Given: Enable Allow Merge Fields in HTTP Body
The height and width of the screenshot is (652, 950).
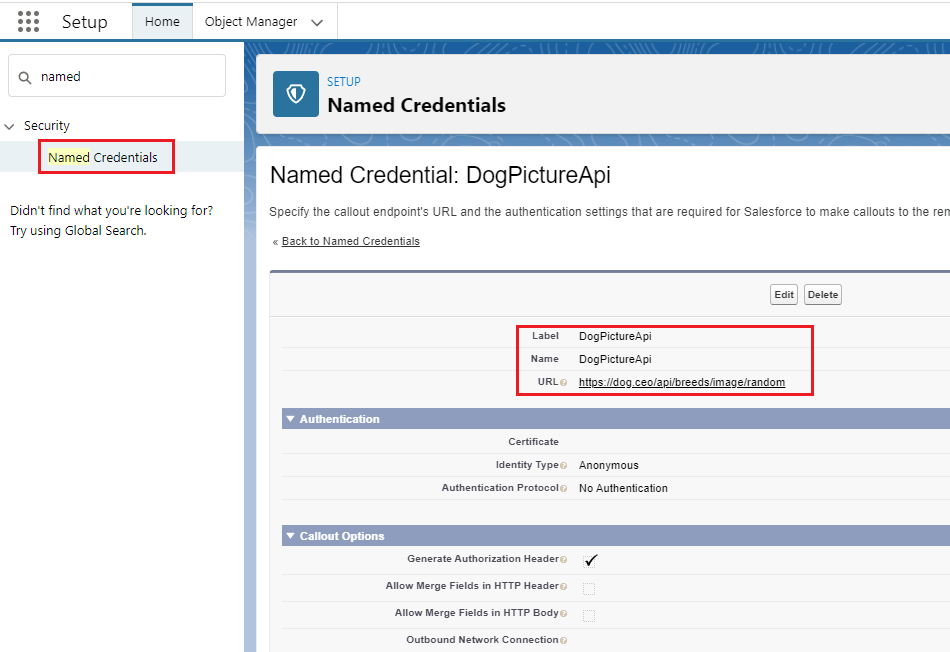Looking at the screenshot, I should point(589,615).
